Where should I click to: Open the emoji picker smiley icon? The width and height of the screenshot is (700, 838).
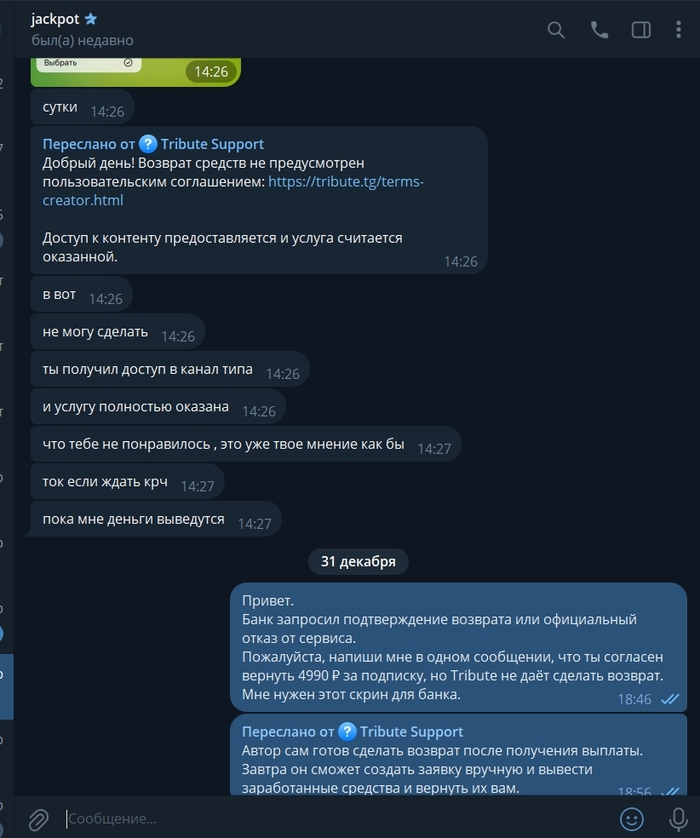(632, 819)
